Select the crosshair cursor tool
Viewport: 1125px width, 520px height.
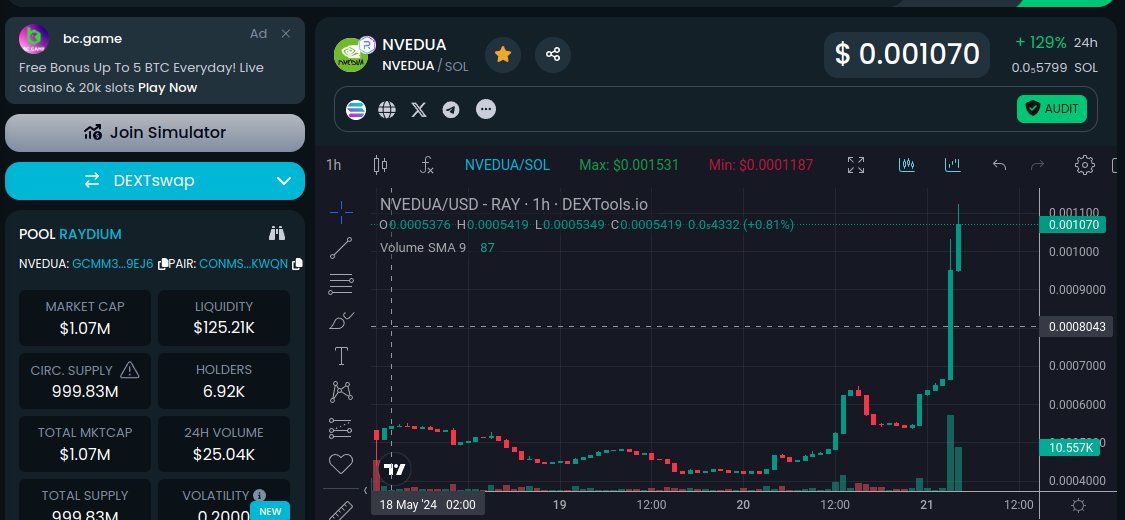point(342,211)
